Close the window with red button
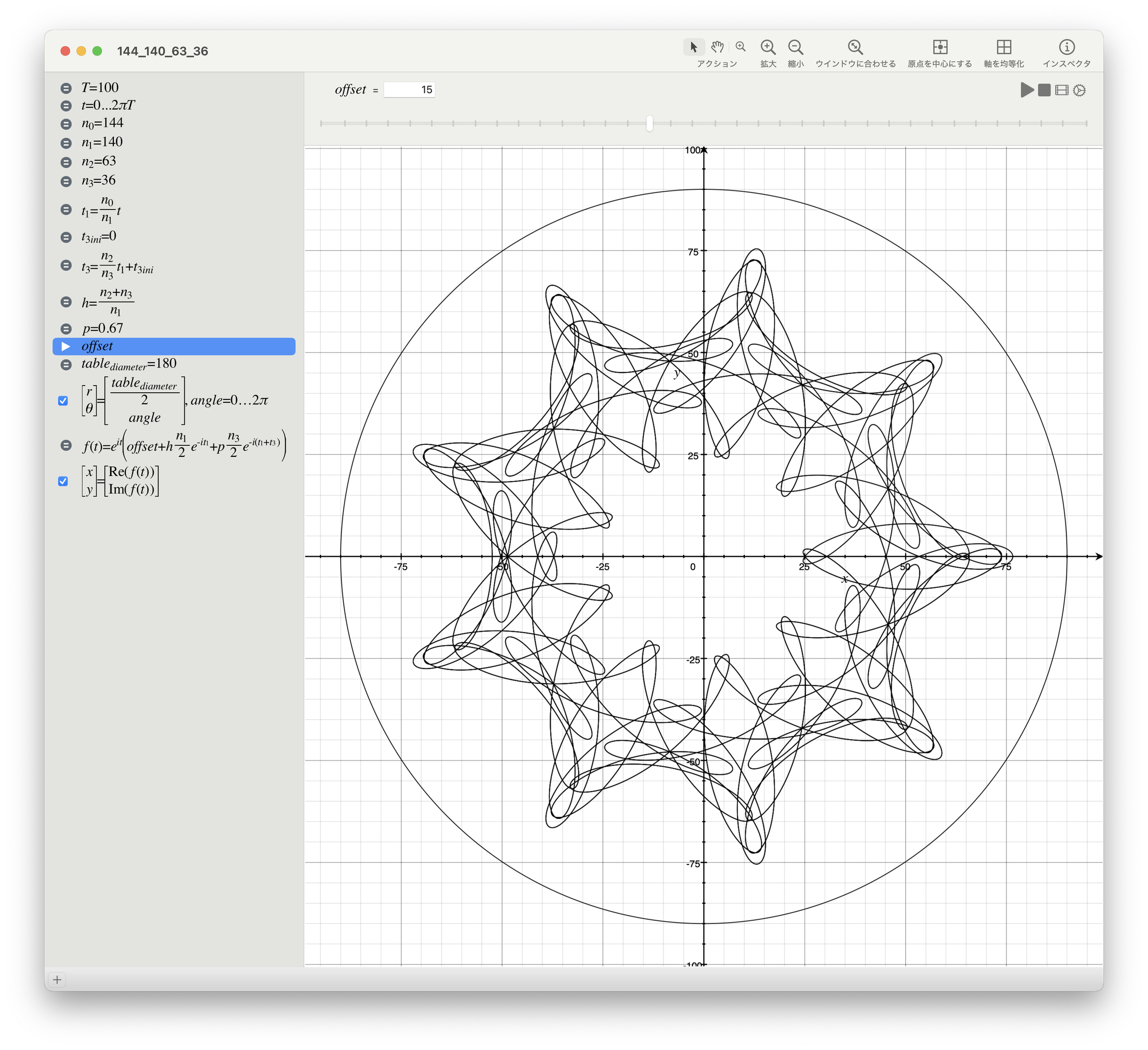This screenshot has height=1050, width=1148. [x=66, y=51]
